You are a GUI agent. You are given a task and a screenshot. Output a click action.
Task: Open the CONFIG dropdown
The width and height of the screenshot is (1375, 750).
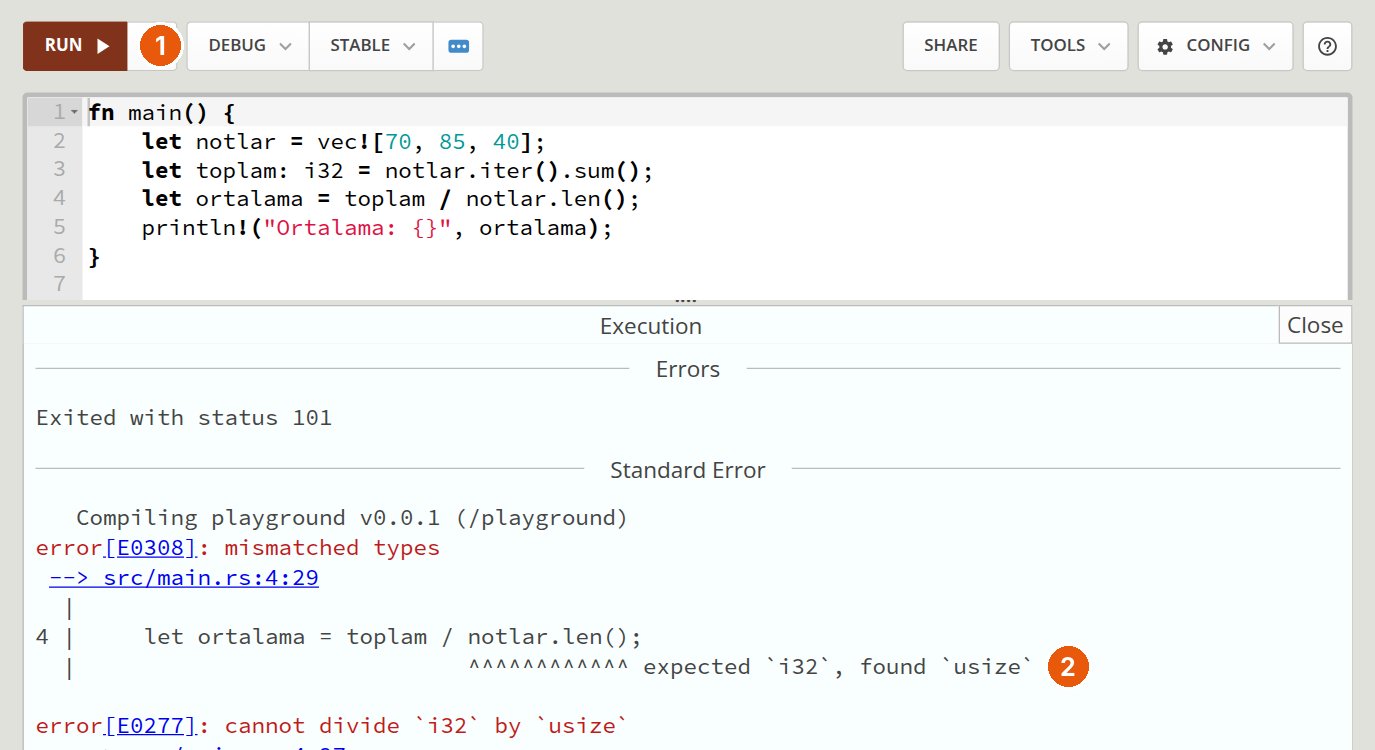tap(1215, 46)
